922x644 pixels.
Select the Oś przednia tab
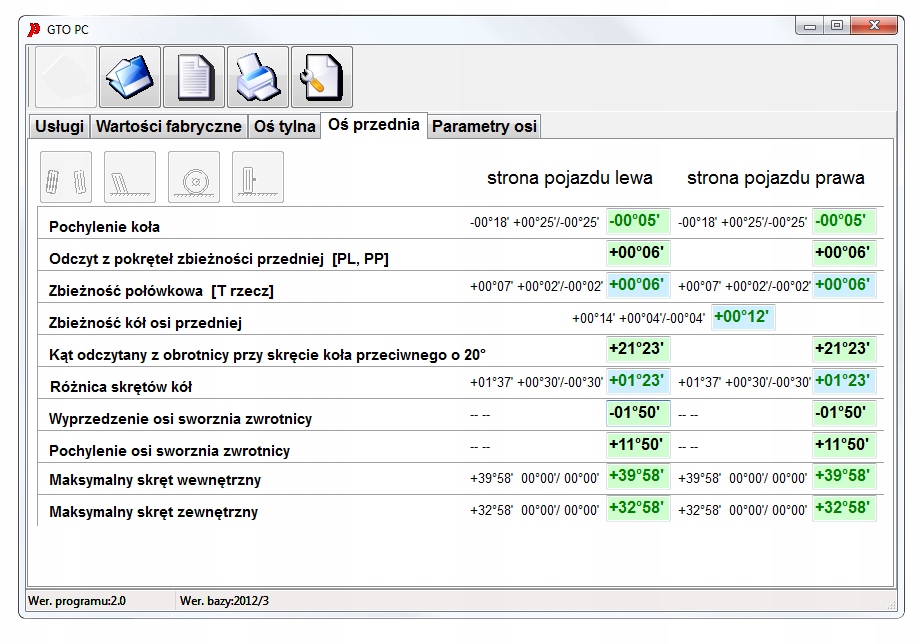[x=373, y=125]
